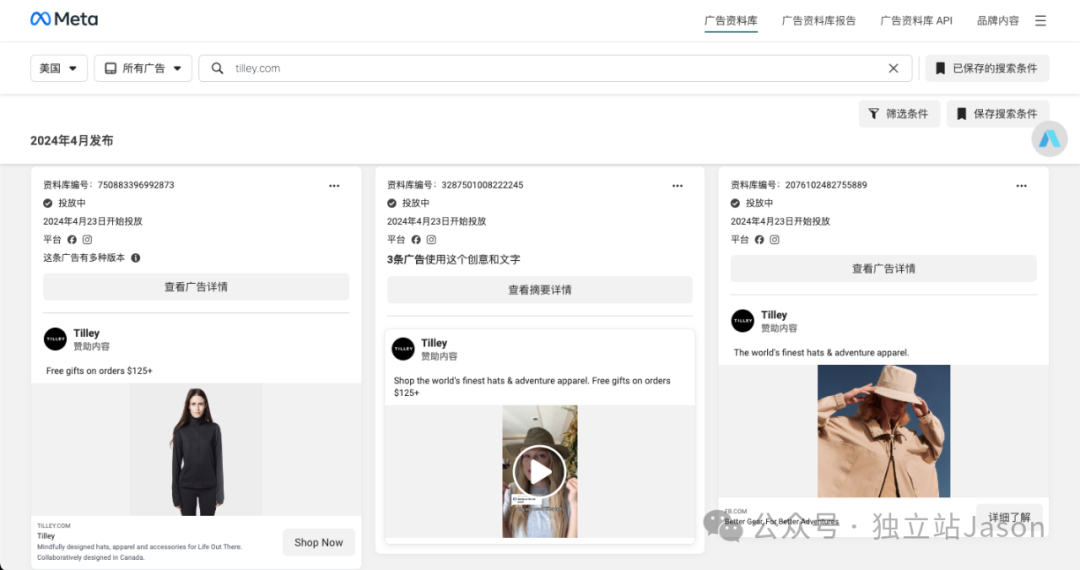Open Tilley page name in third ad card
This screenshot has height=570, width=1080.
tap(773, 315)
